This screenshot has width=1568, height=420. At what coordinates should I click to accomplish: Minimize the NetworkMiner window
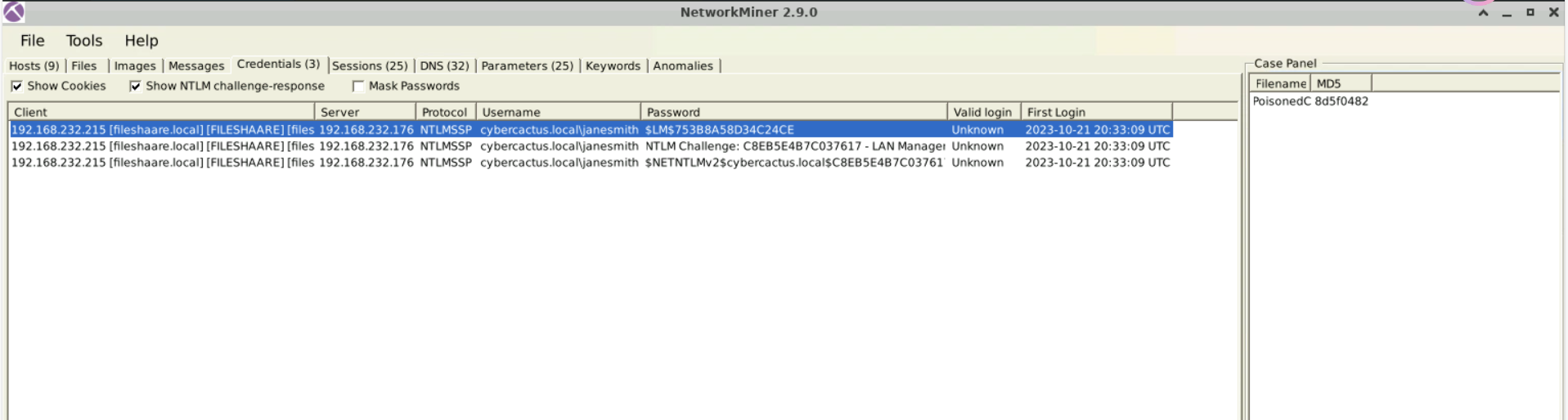point(1507,13)
